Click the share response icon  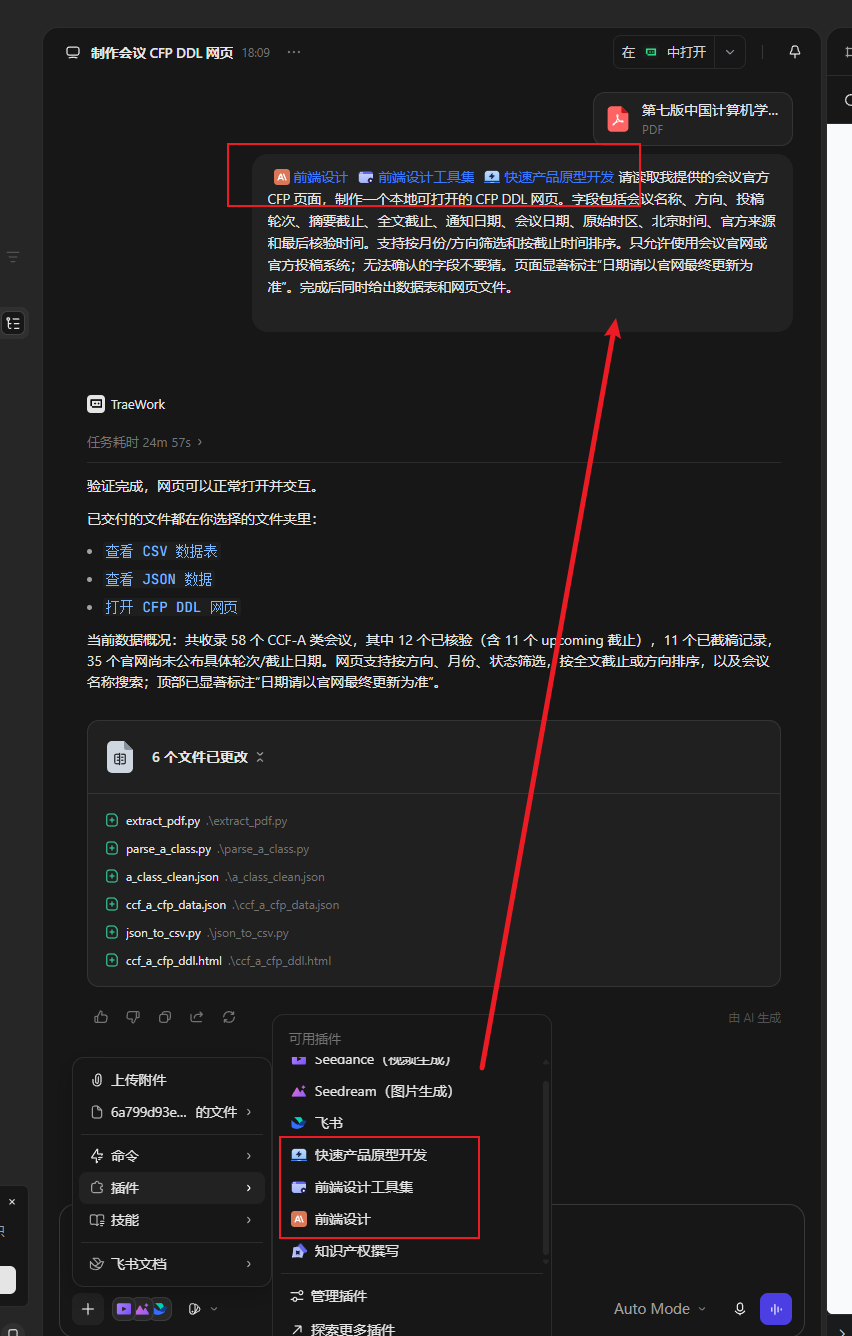197,1017
